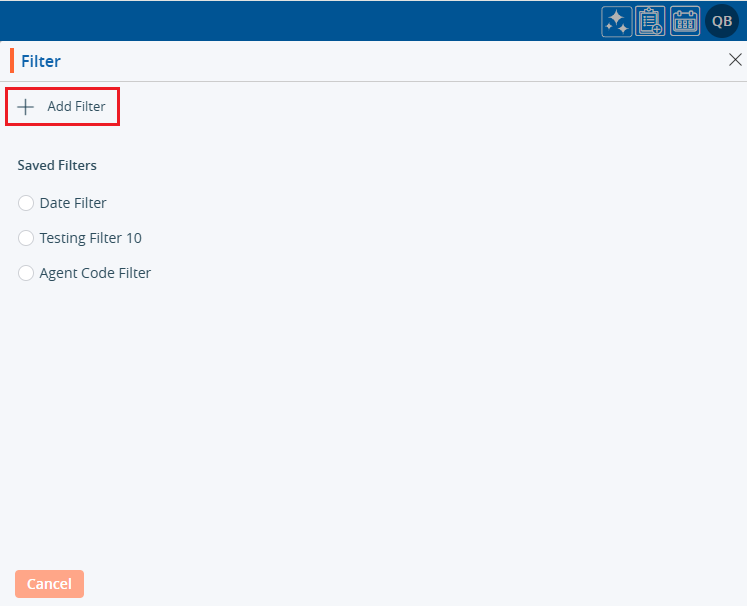The width and height of the screenshot is (747, 606).
Task: Open the AI sparkle assistant icon
Action: 616,21
